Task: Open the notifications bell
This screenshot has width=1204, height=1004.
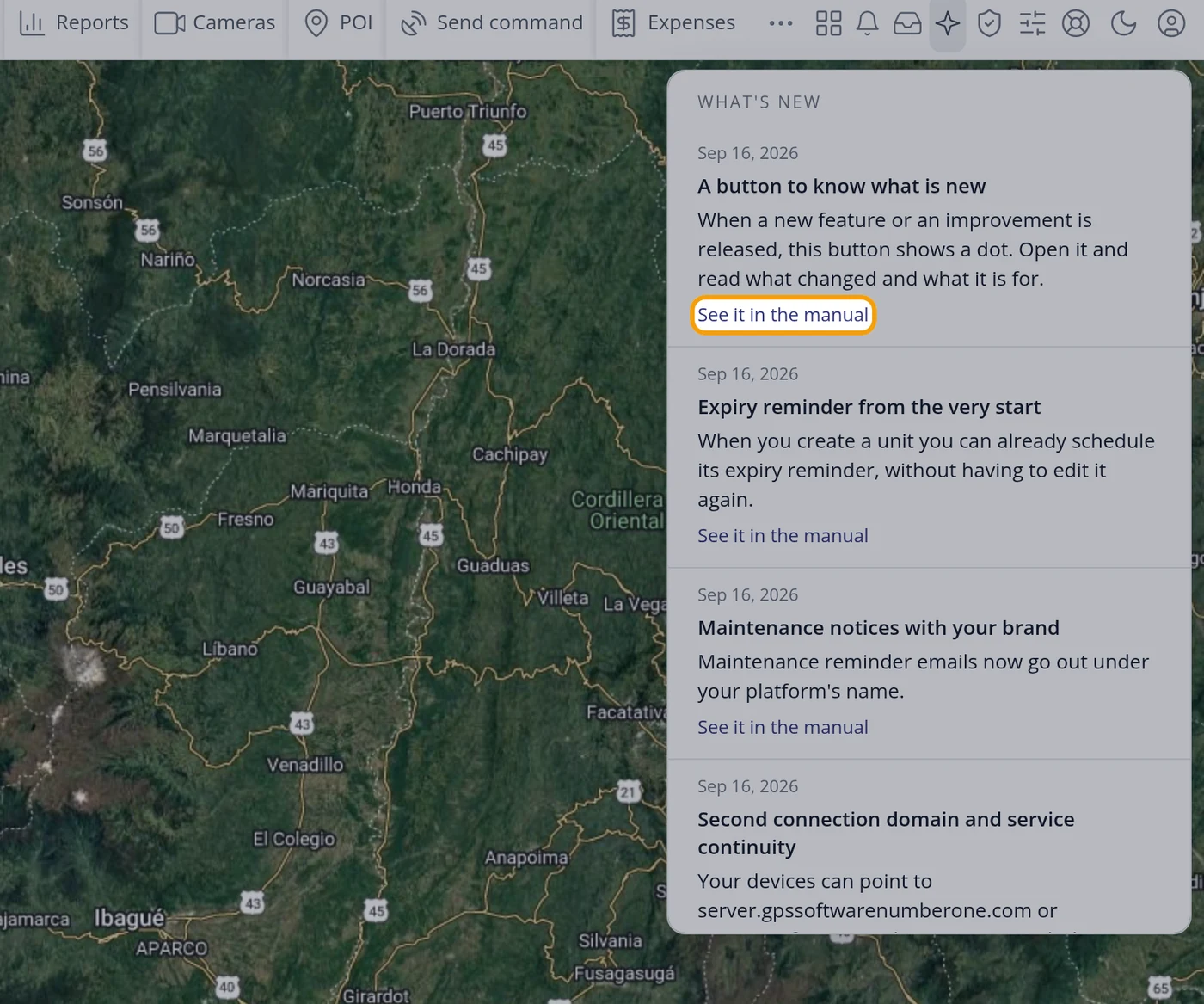Action: 868,23
